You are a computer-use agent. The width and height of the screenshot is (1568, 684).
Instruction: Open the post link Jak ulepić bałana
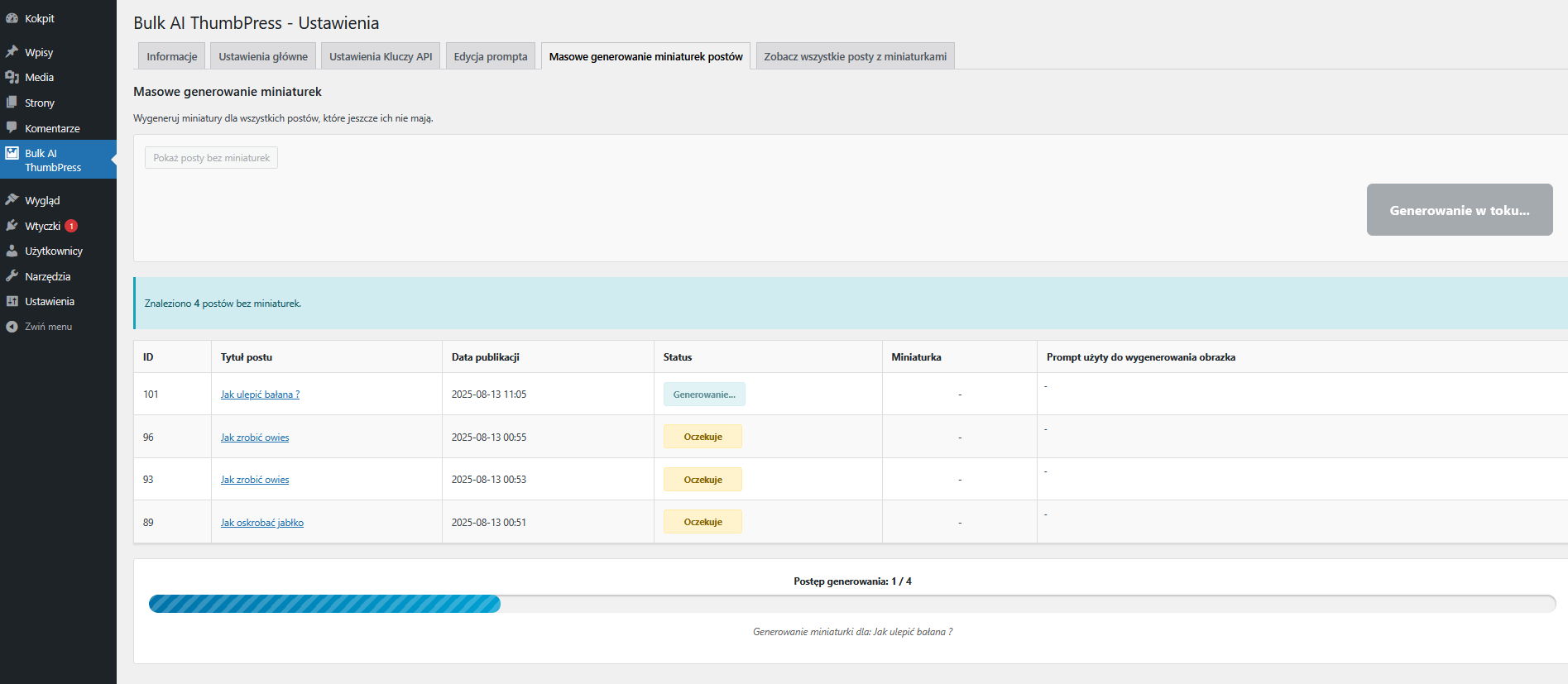tap(260, 395)
